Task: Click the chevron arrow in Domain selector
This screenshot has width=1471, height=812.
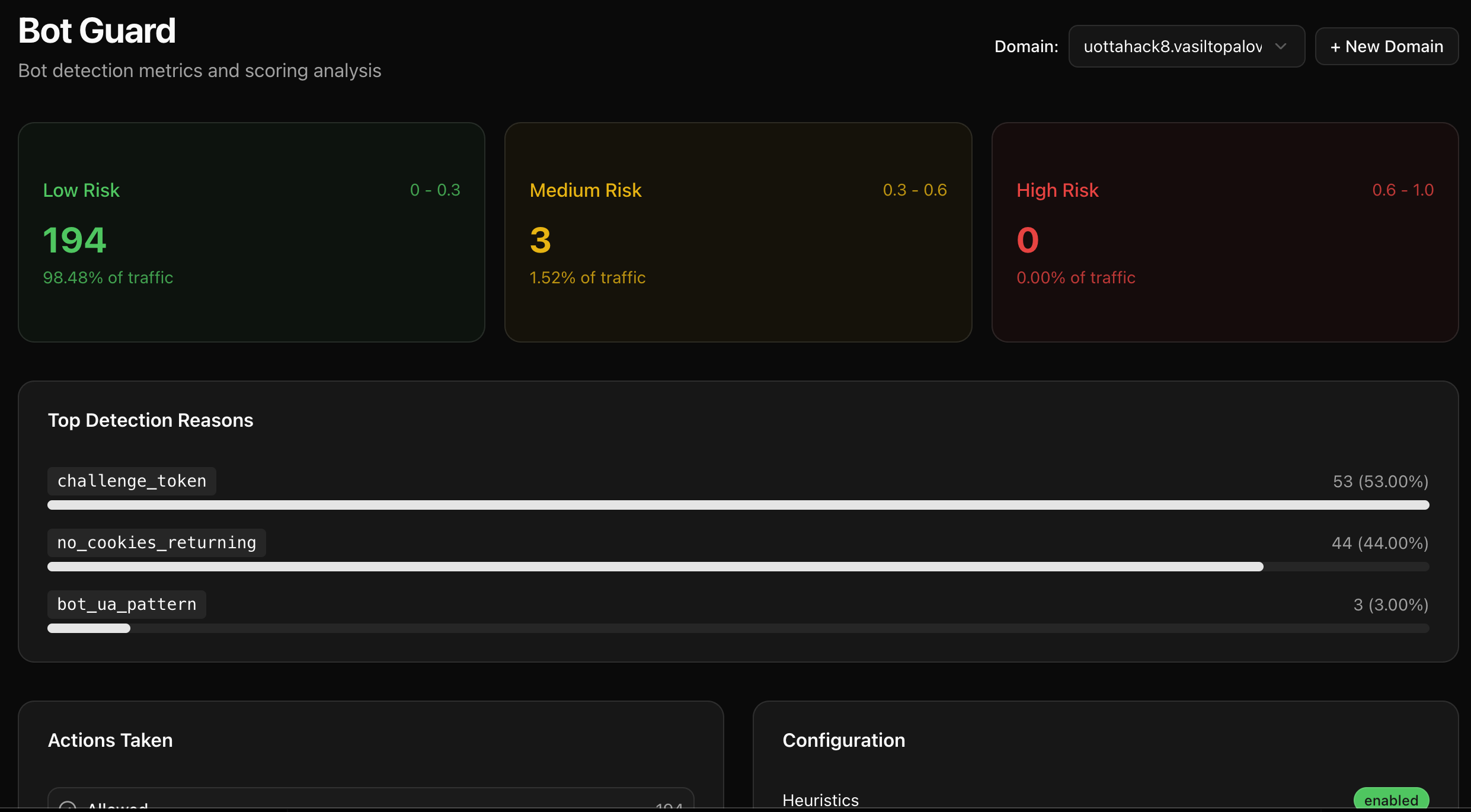Action: click(1281, 46)
